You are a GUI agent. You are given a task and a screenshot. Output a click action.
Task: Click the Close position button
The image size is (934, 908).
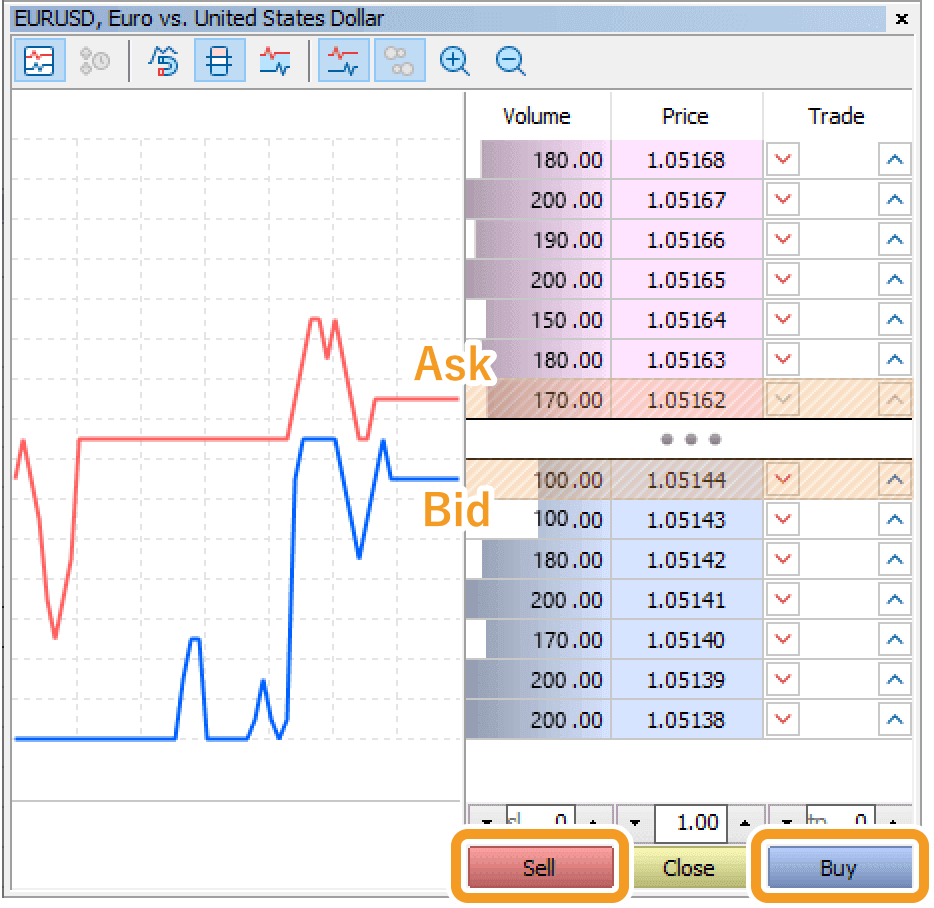click(x=689, y=868)
